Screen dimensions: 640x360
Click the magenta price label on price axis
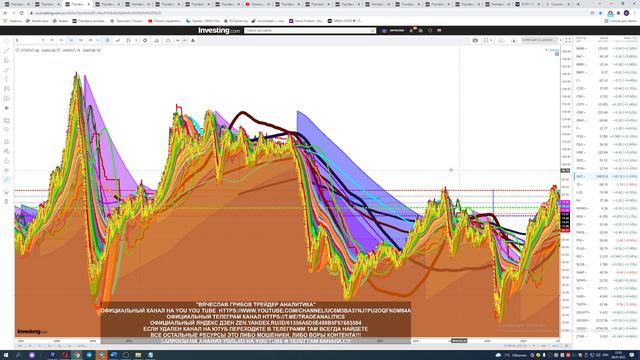click(565, 202)
